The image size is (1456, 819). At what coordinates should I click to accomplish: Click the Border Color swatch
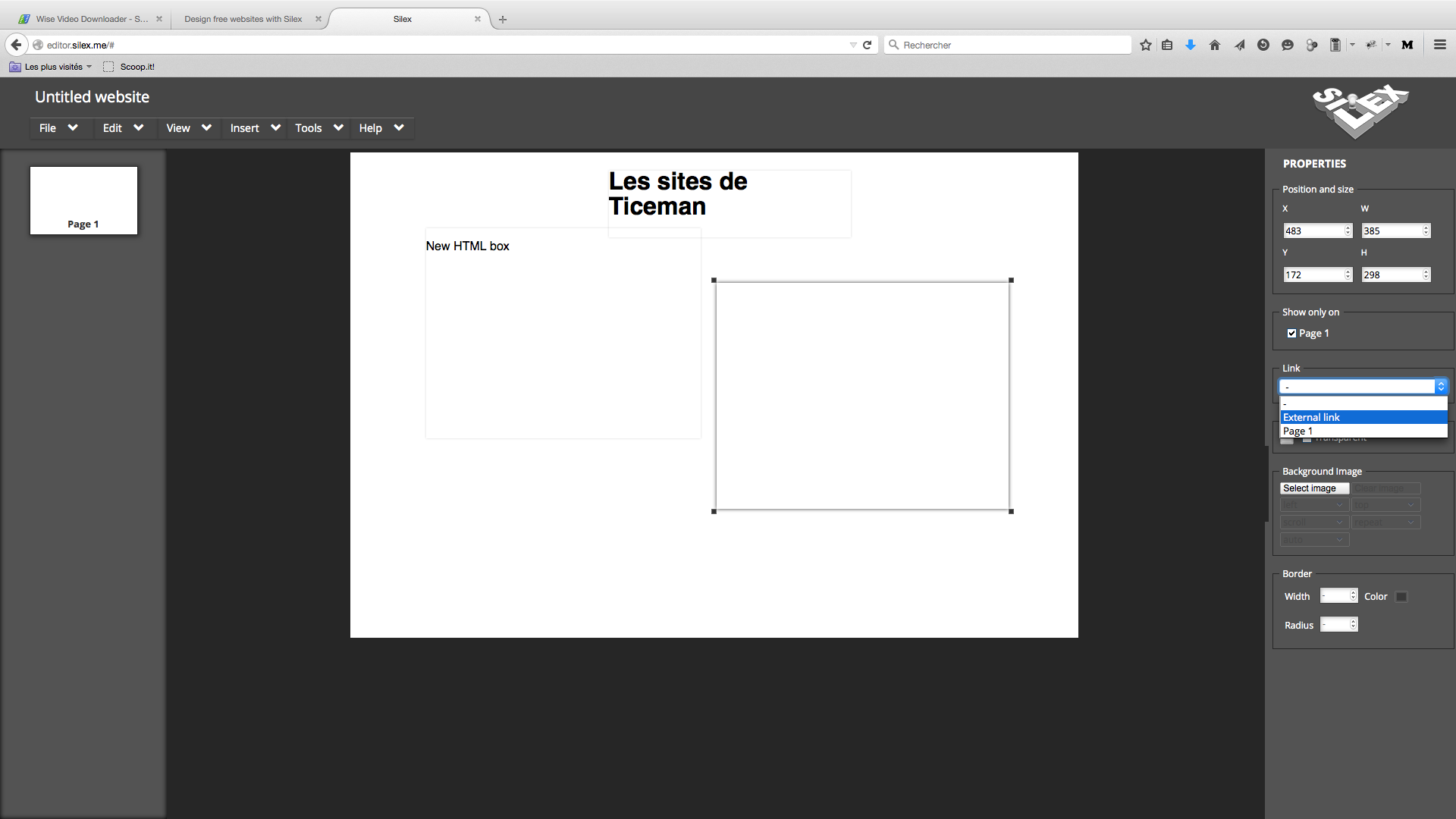[x=1400, y=596]
